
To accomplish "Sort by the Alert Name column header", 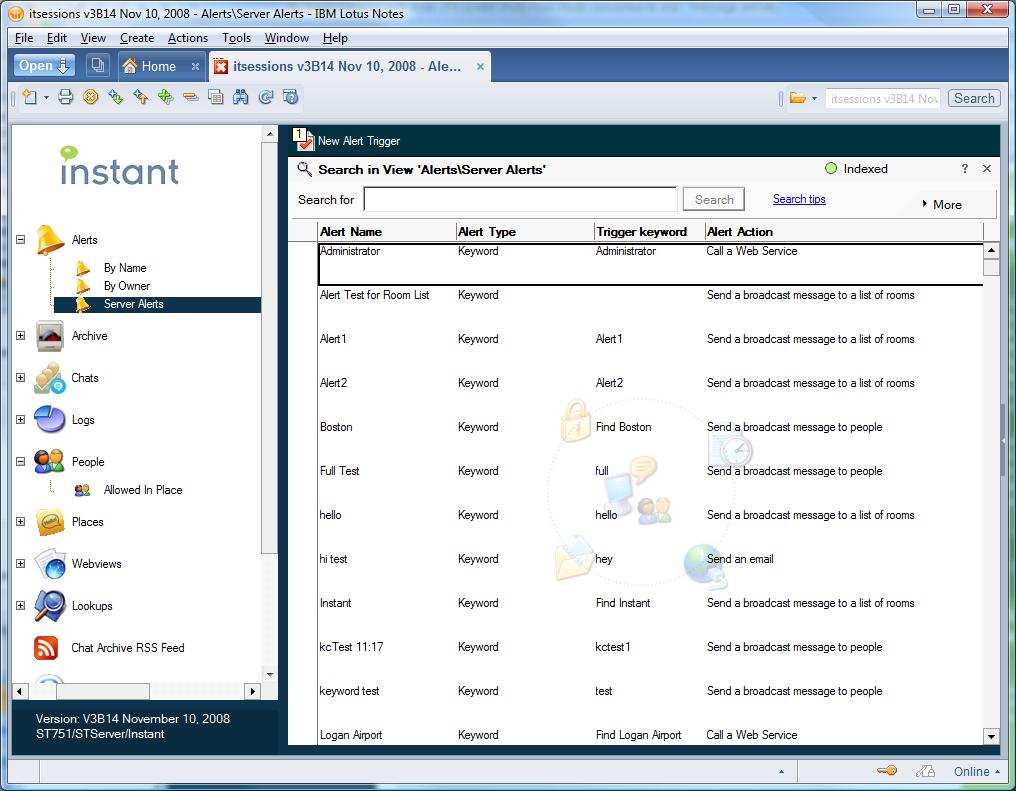I will [387, 232].
